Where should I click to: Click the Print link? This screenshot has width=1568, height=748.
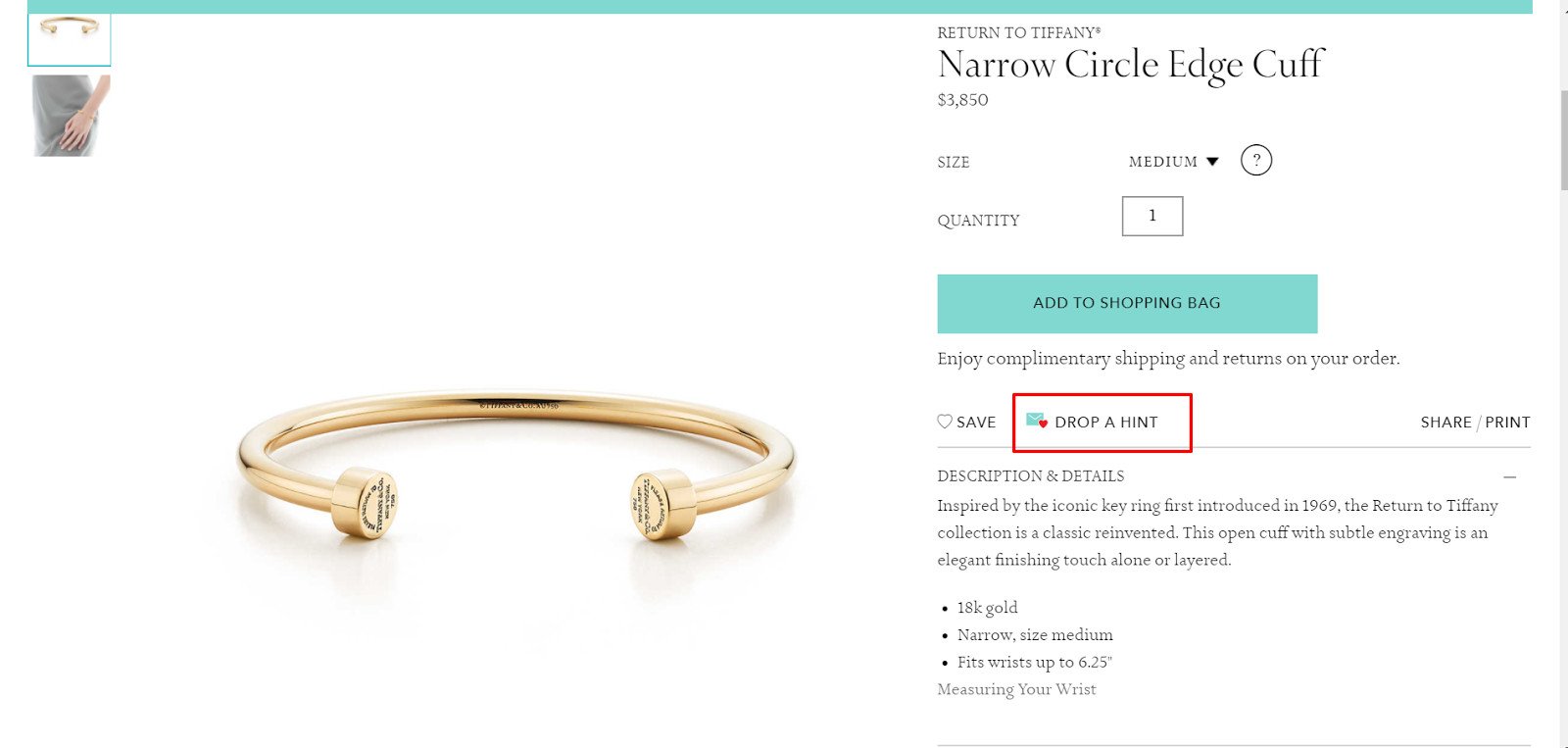pyautogui.click(x=1507, y=423)
